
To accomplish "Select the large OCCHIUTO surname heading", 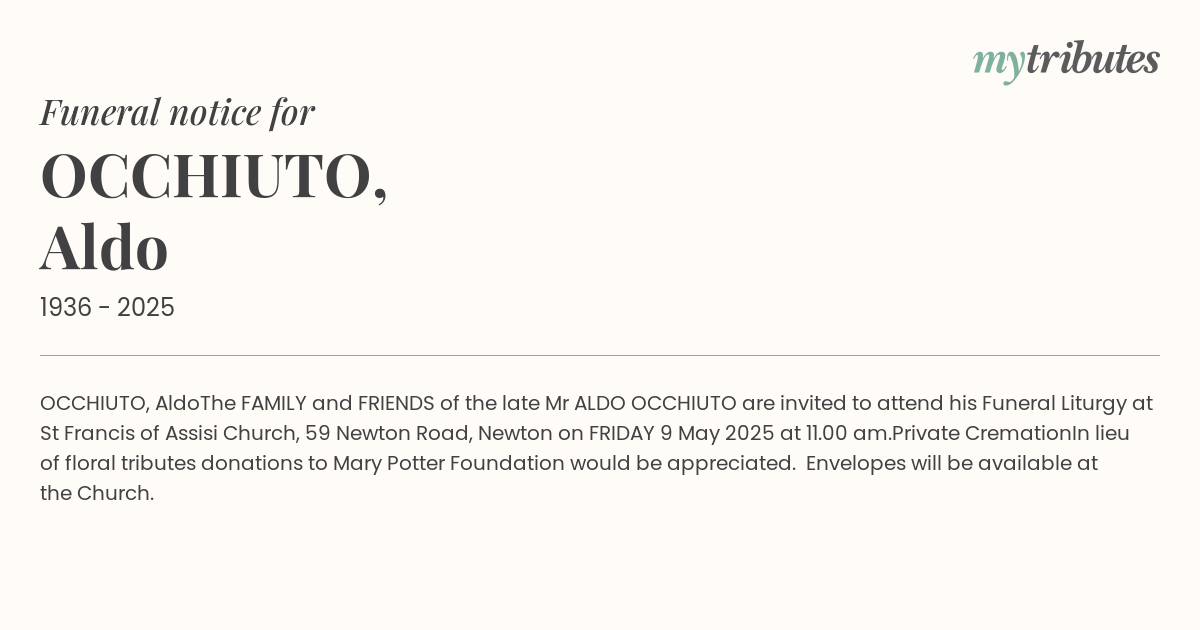I will coord(213,177).
